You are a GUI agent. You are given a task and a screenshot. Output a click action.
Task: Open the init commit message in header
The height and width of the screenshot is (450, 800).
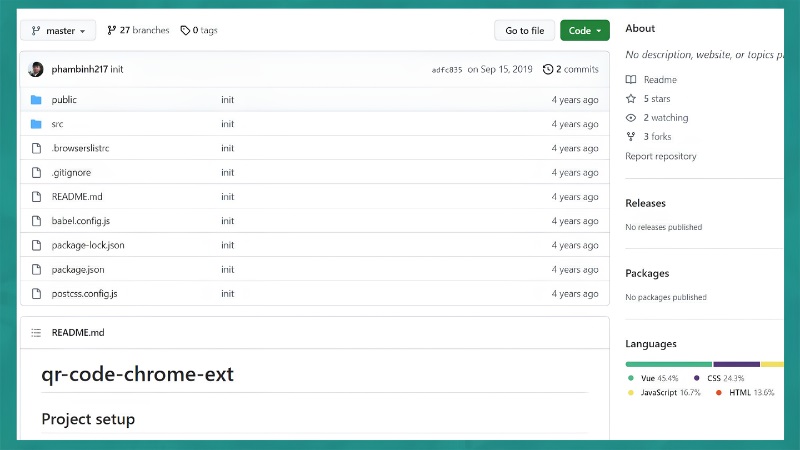[x=117, y=69]
